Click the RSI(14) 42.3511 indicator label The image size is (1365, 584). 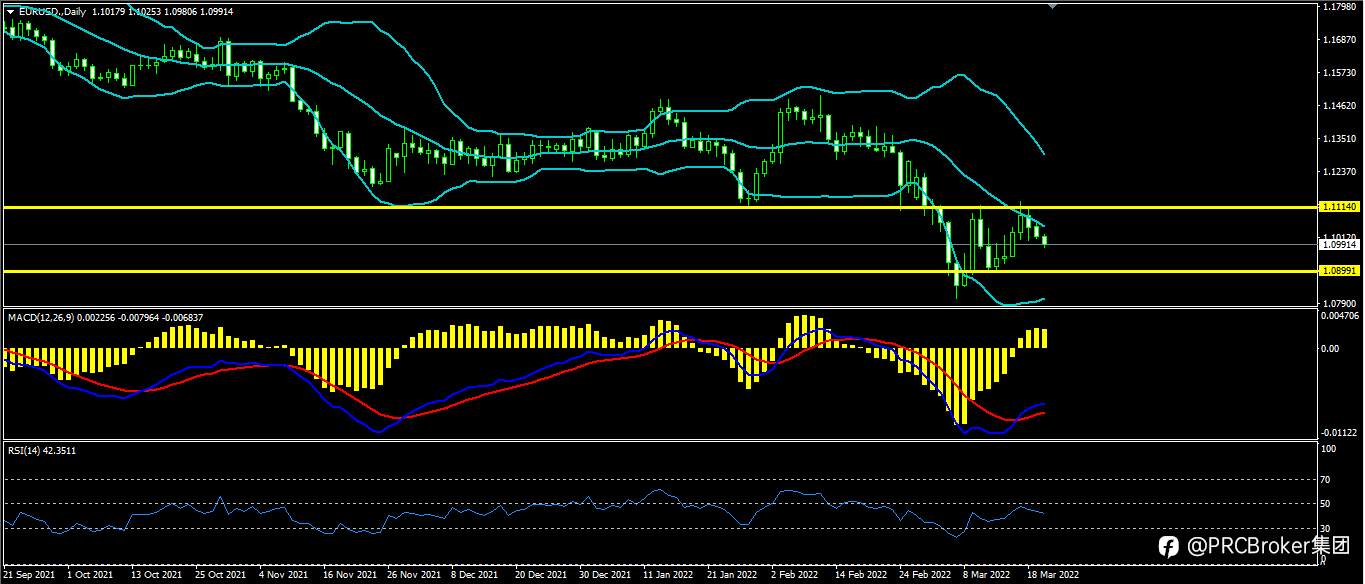[x=42, y=451]
